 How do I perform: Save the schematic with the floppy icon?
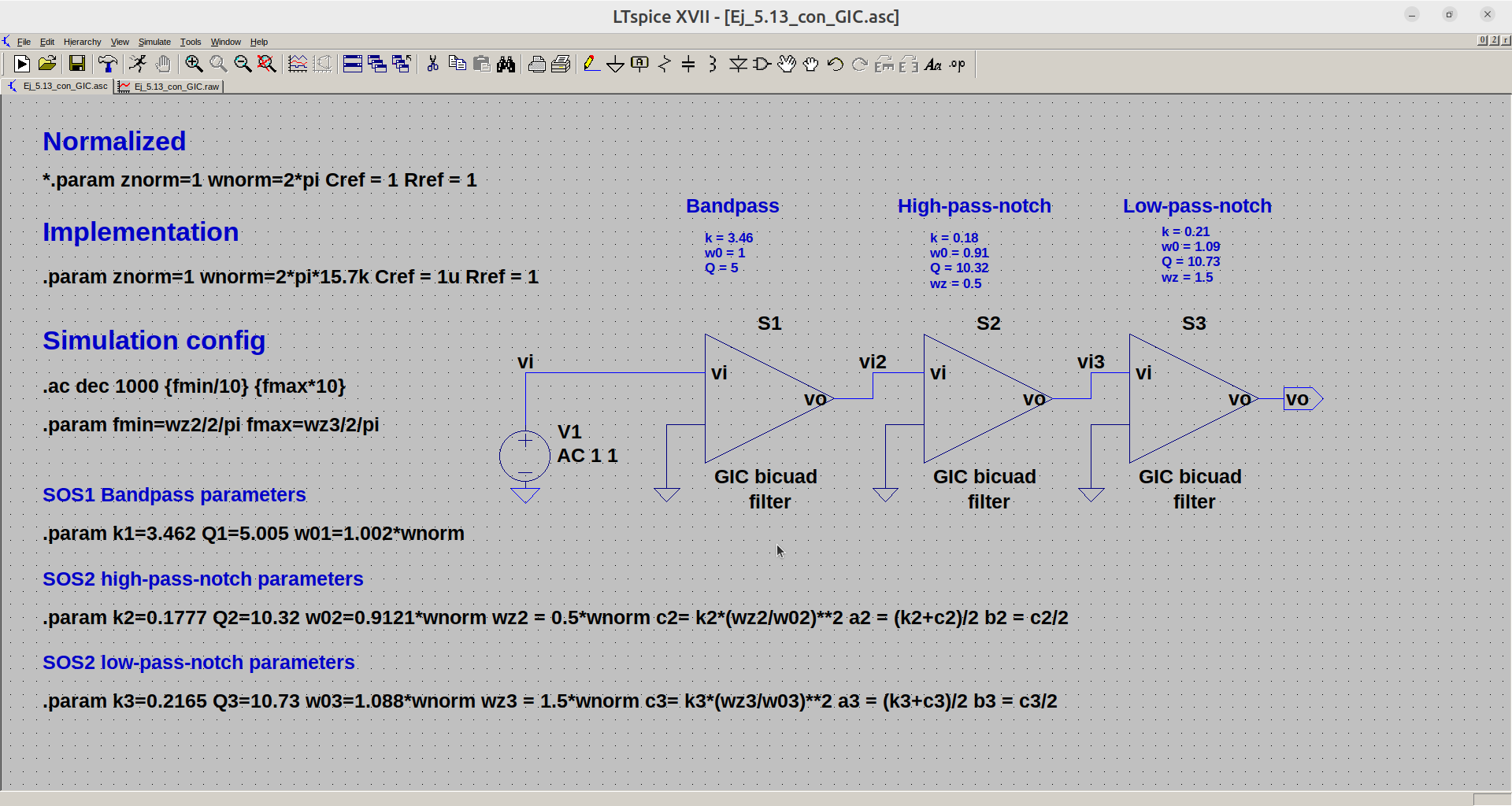coord(76,65)
